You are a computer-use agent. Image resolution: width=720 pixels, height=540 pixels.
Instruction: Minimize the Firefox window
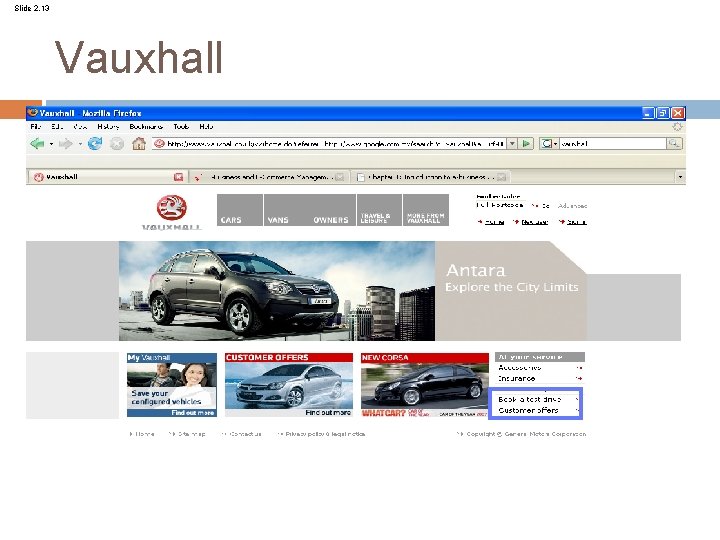(648, 113)
